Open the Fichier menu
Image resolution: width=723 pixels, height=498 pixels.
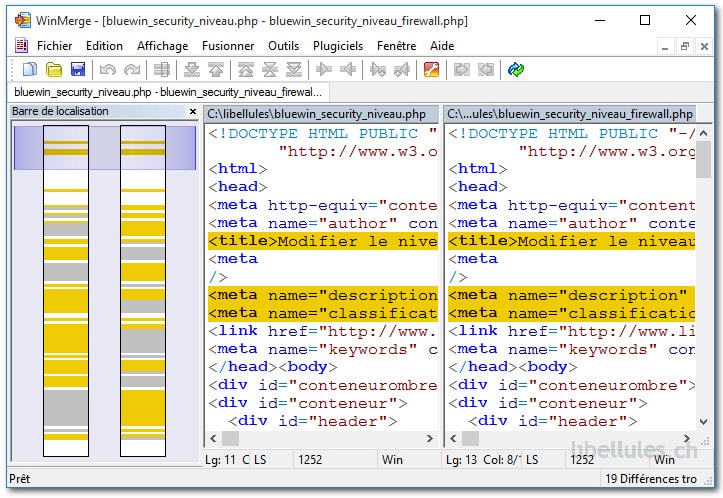click(54, 46)
